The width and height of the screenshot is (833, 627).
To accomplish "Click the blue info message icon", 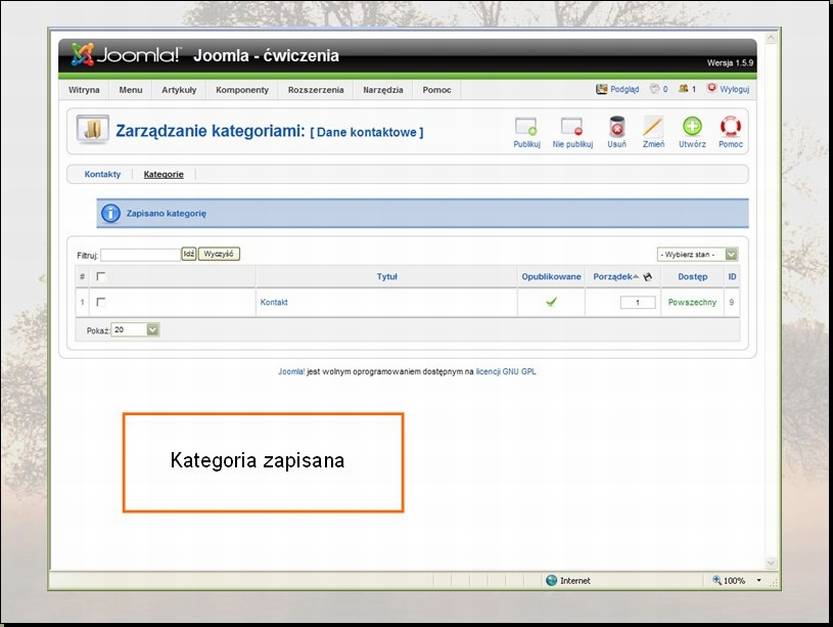I will coord(110,214).
